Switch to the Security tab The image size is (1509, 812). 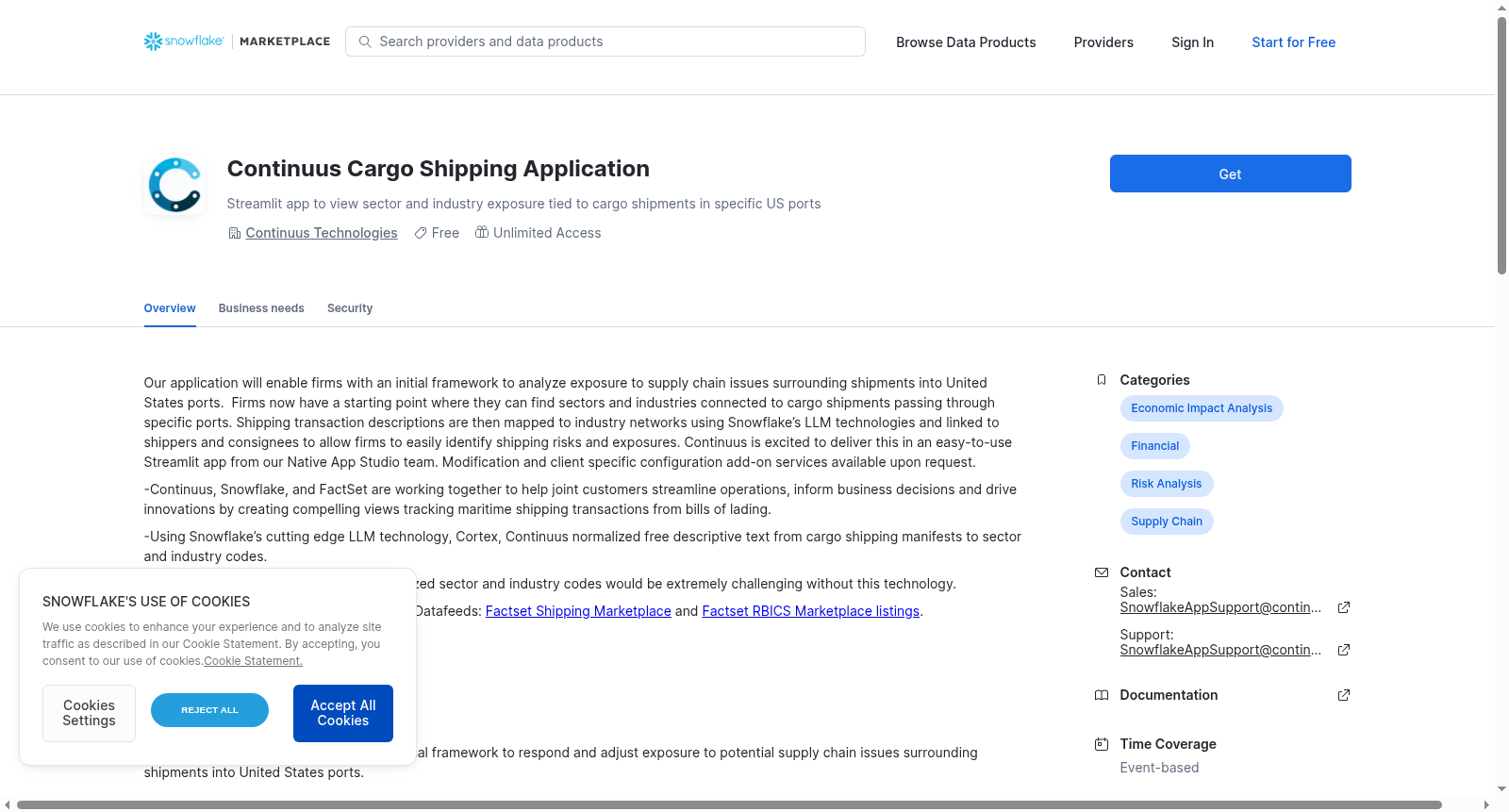point(350,308)
